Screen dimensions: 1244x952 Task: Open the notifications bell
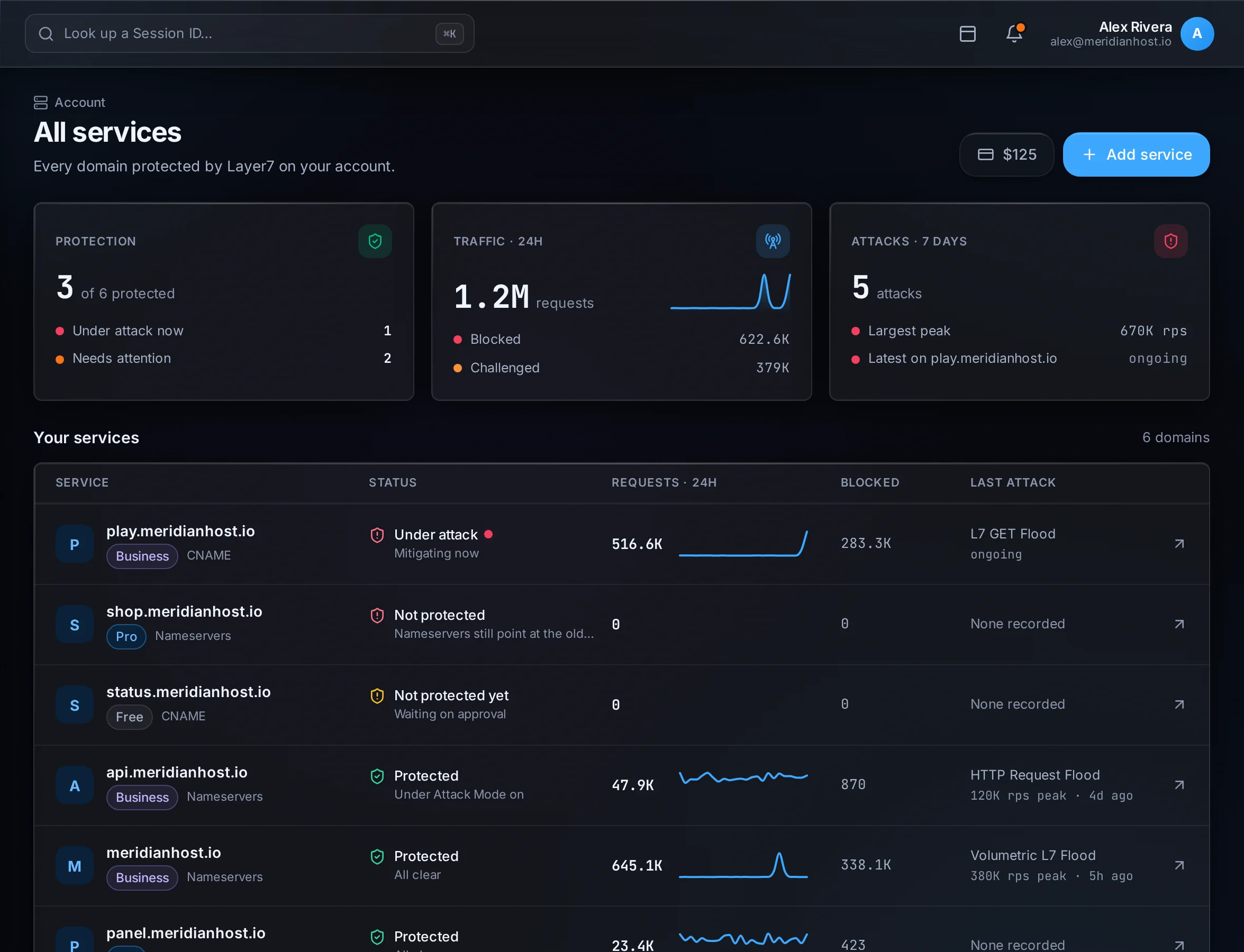[1014, 34]
